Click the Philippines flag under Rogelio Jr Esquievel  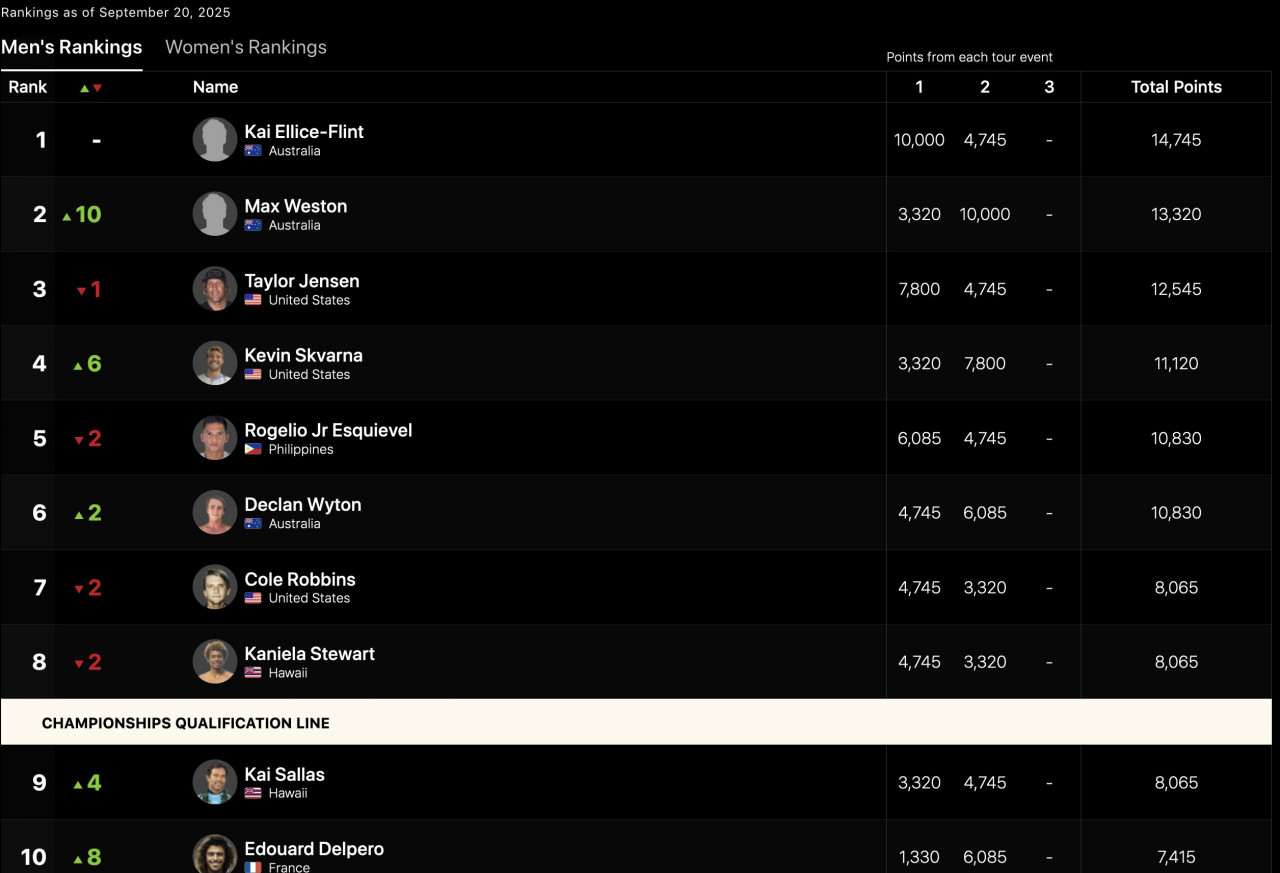coord(253,449)
